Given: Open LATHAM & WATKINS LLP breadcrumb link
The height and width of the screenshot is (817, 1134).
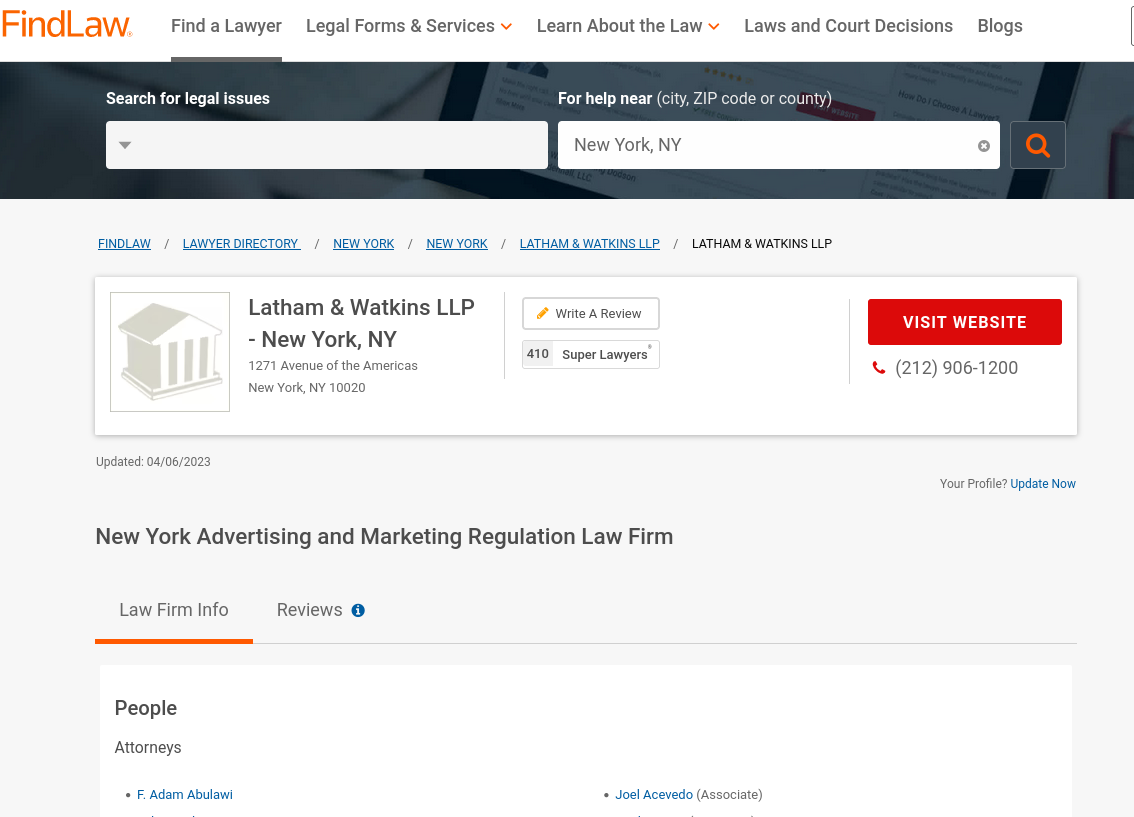Looking at the screenshot, I should [x=589, y=244].
